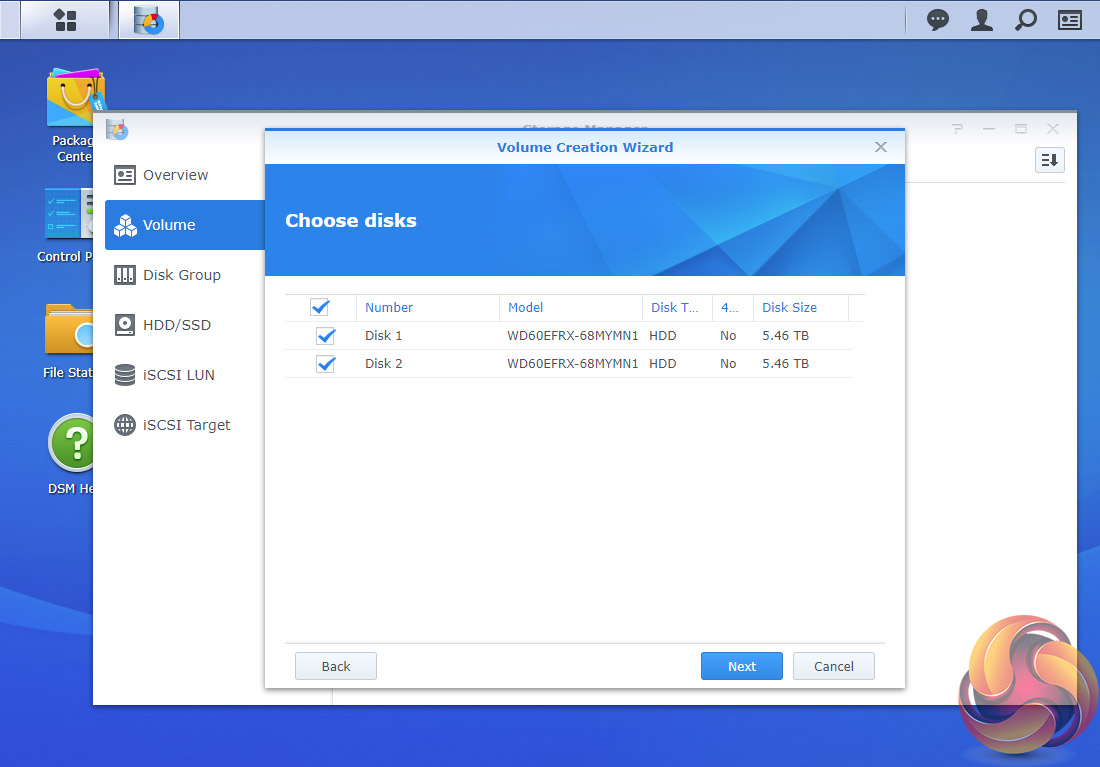Uncheck the Disk 2 checkbox
1100x767 pixels.
point(326,364)
